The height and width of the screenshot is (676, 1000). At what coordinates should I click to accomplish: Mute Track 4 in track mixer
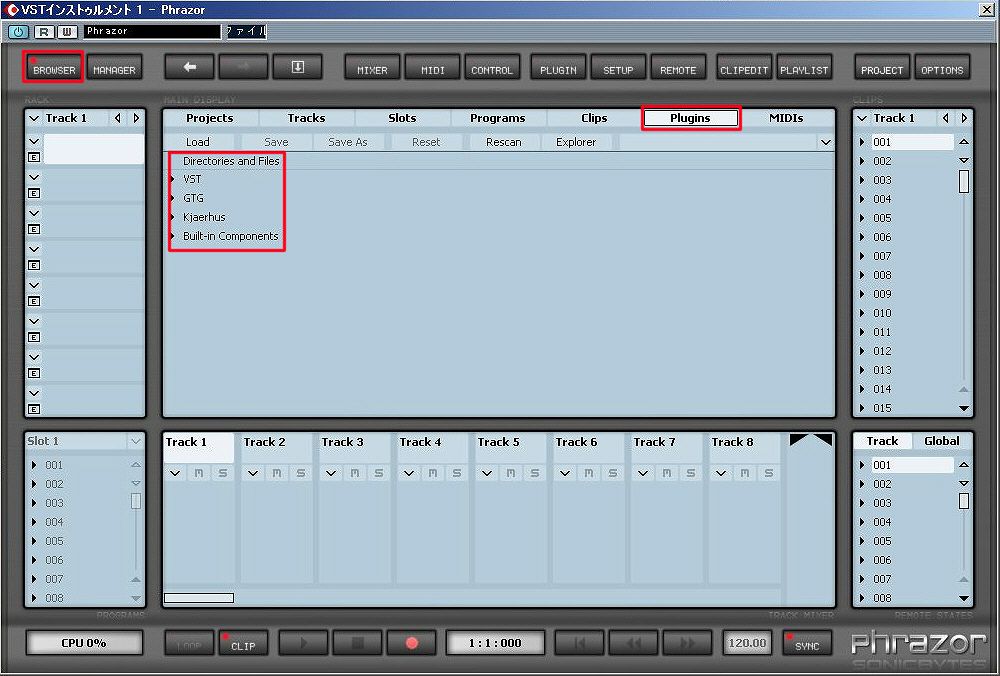click(433, 473)
